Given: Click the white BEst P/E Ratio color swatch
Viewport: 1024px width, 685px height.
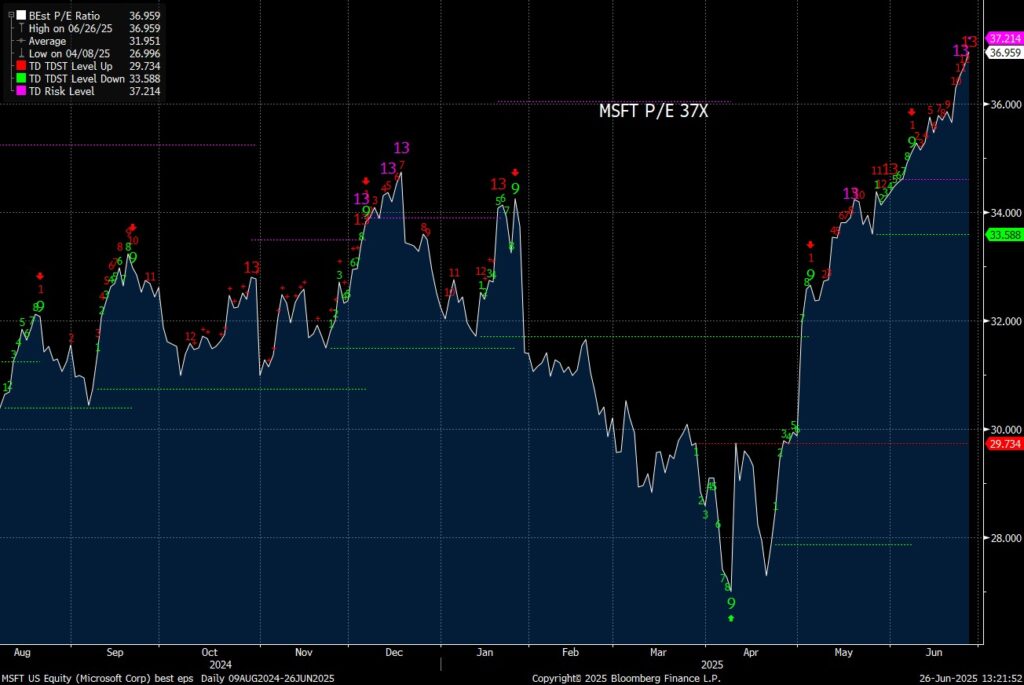Looking at the screenshot, I should pyautogui.click(x=22, y=15).
